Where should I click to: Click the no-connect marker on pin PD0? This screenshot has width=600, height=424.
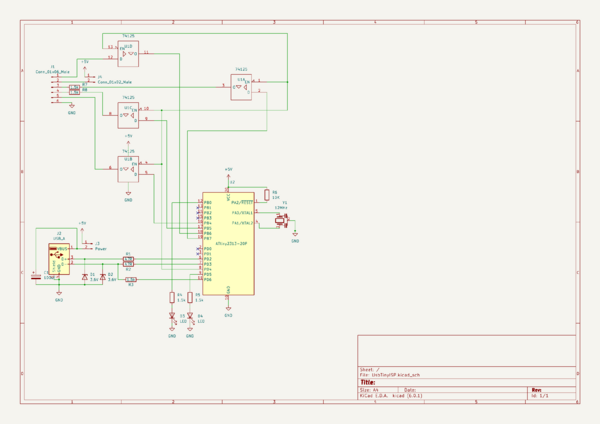(198, 249)
